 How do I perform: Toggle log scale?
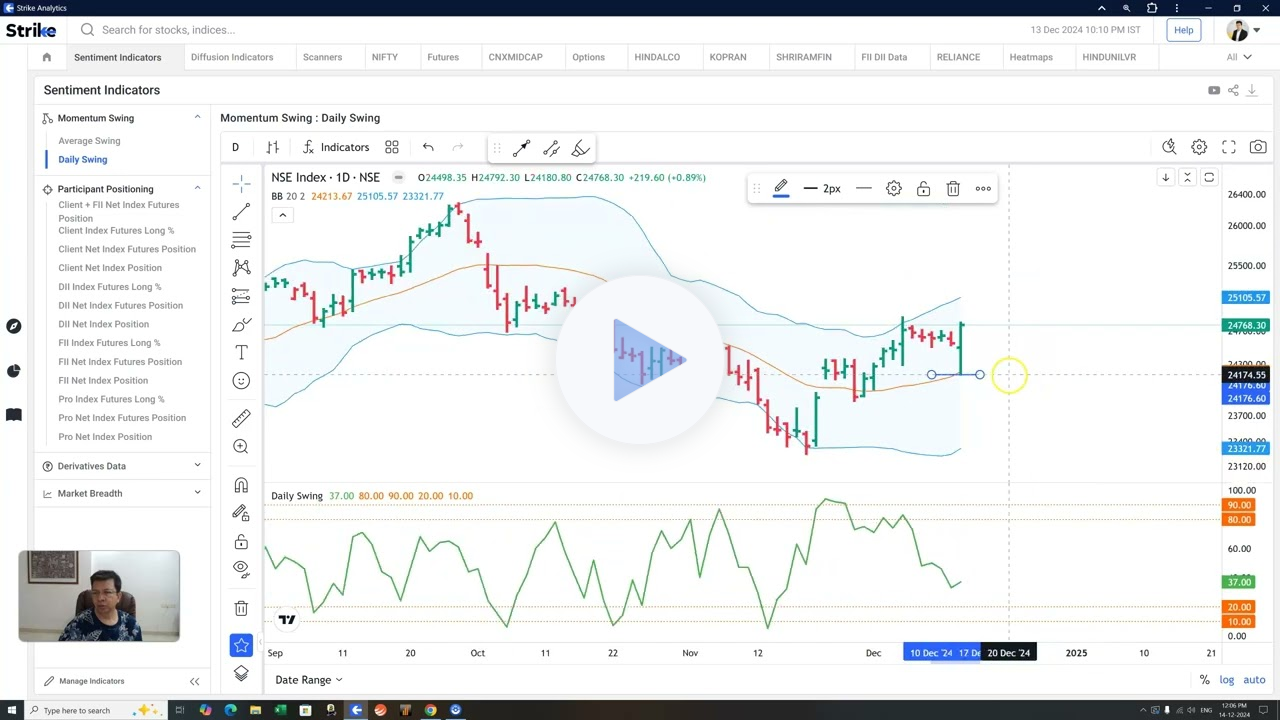[x=1227, y=680]
